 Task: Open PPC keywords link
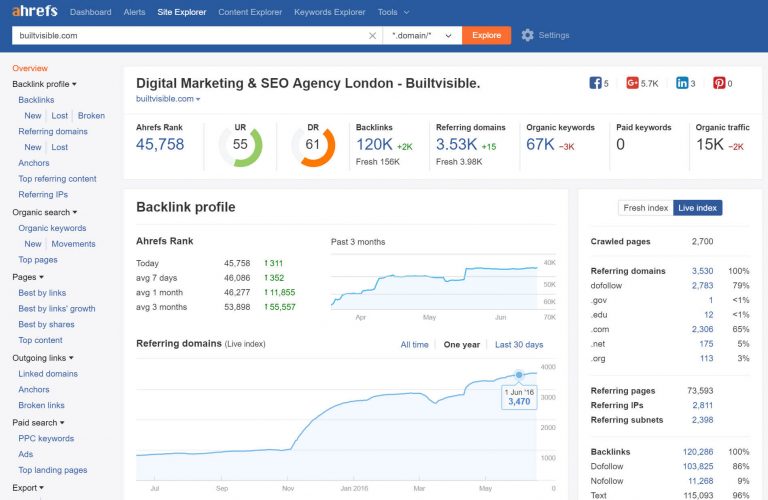[x=46, y=438]
